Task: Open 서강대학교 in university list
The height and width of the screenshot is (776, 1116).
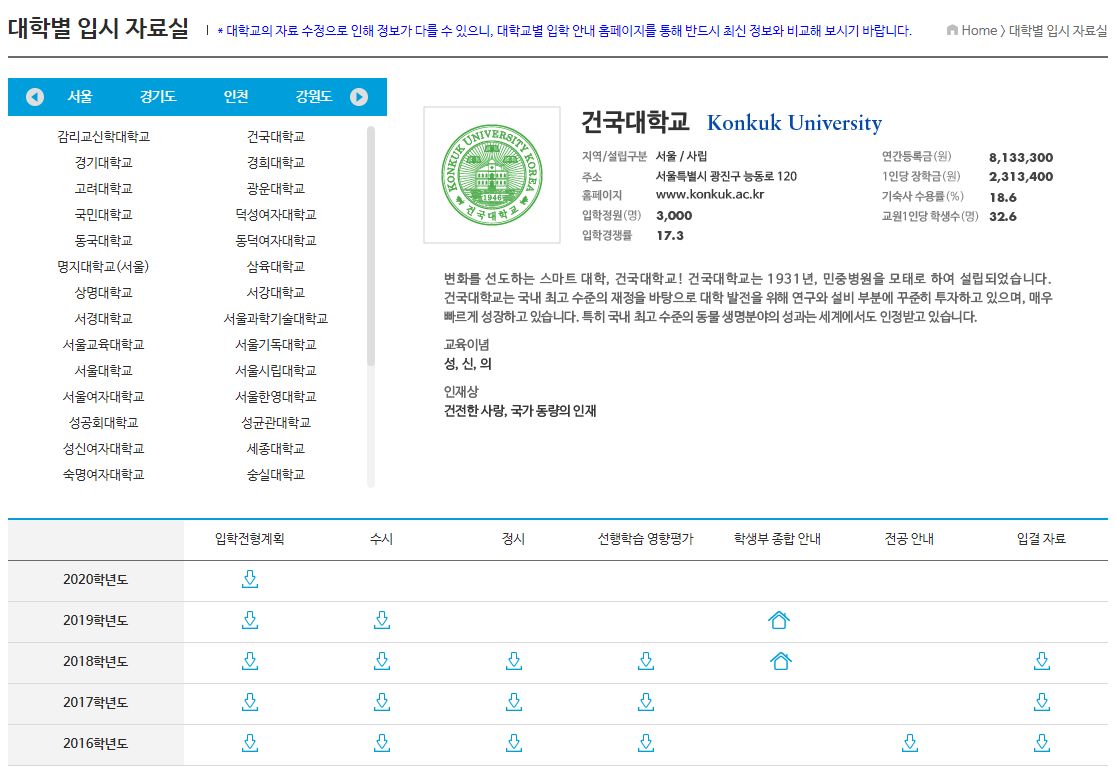Action: pos(276,293)
